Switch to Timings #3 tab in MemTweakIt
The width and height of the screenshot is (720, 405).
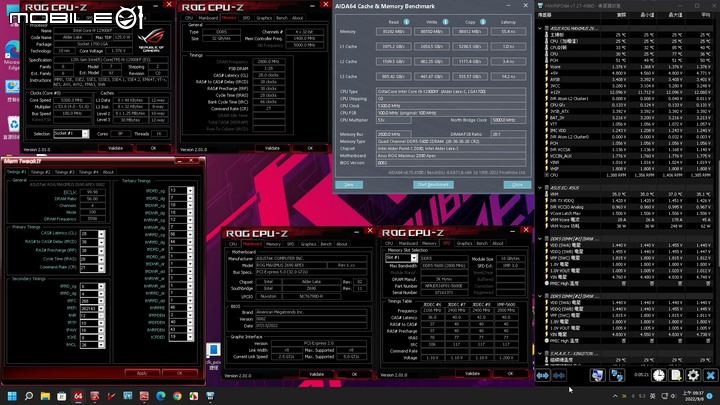click(64, 172)
